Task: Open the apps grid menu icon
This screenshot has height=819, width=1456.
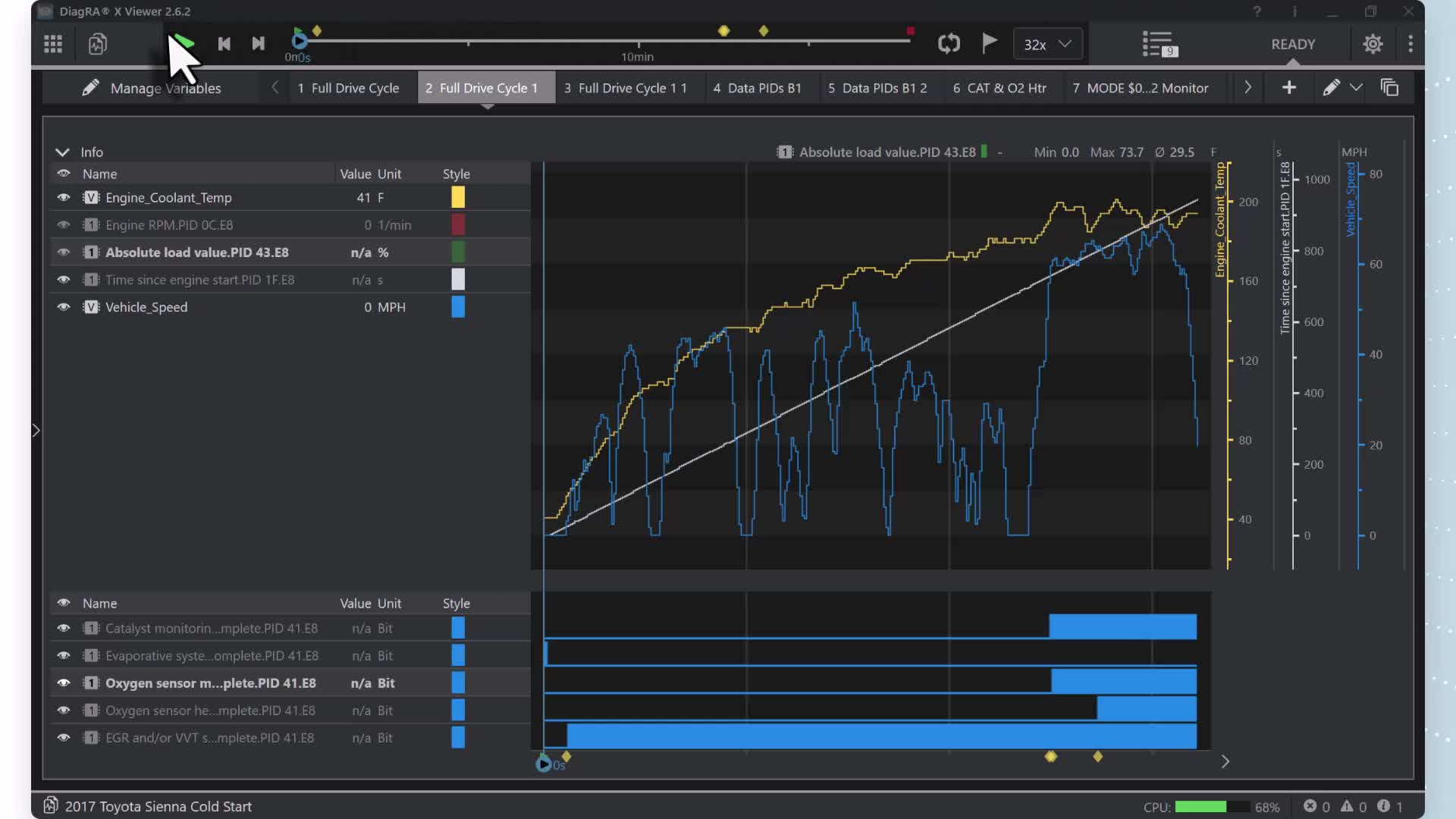Action: pyautogui.click(x=53, y=44)
